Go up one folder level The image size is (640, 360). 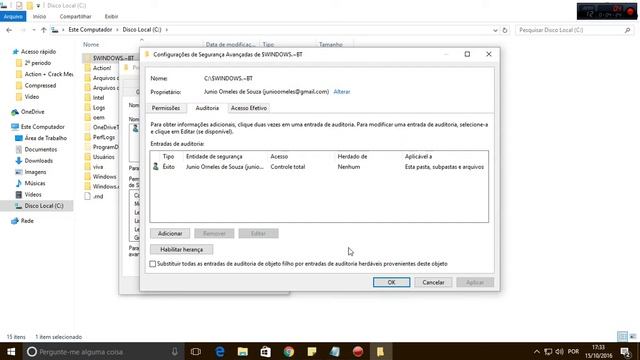[x=44, y=30]
